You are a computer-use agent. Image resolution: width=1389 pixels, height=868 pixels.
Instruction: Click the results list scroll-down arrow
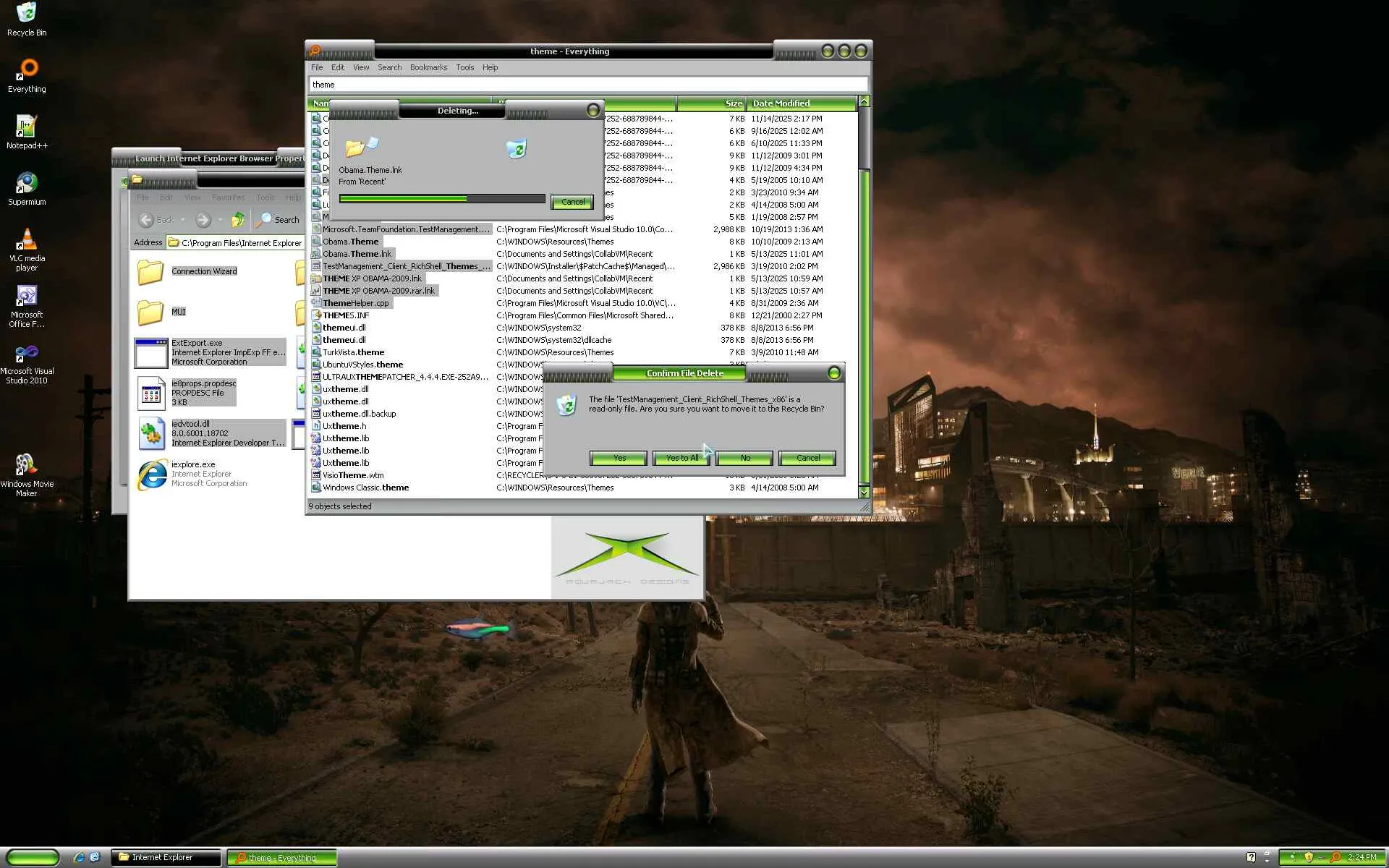pyautogui.click(x=864, y=492)
